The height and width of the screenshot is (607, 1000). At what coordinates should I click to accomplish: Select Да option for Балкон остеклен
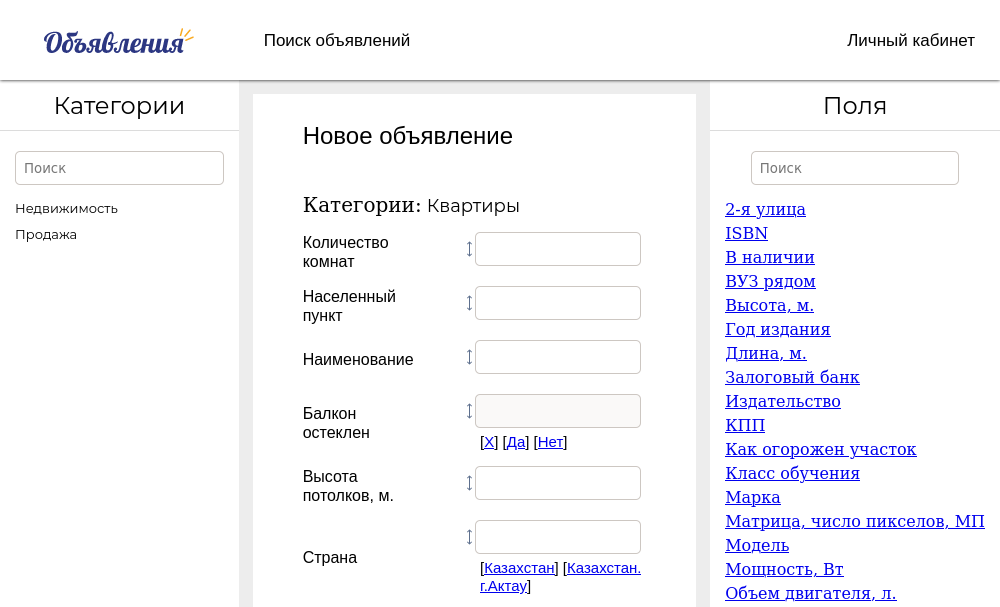[x=516, y=442]
